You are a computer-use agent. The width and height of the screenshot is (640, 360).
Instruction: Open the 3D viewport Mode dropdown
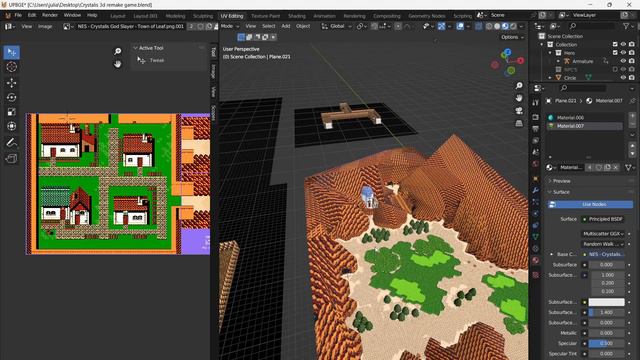pyautogui.click(x=230, y=26)
